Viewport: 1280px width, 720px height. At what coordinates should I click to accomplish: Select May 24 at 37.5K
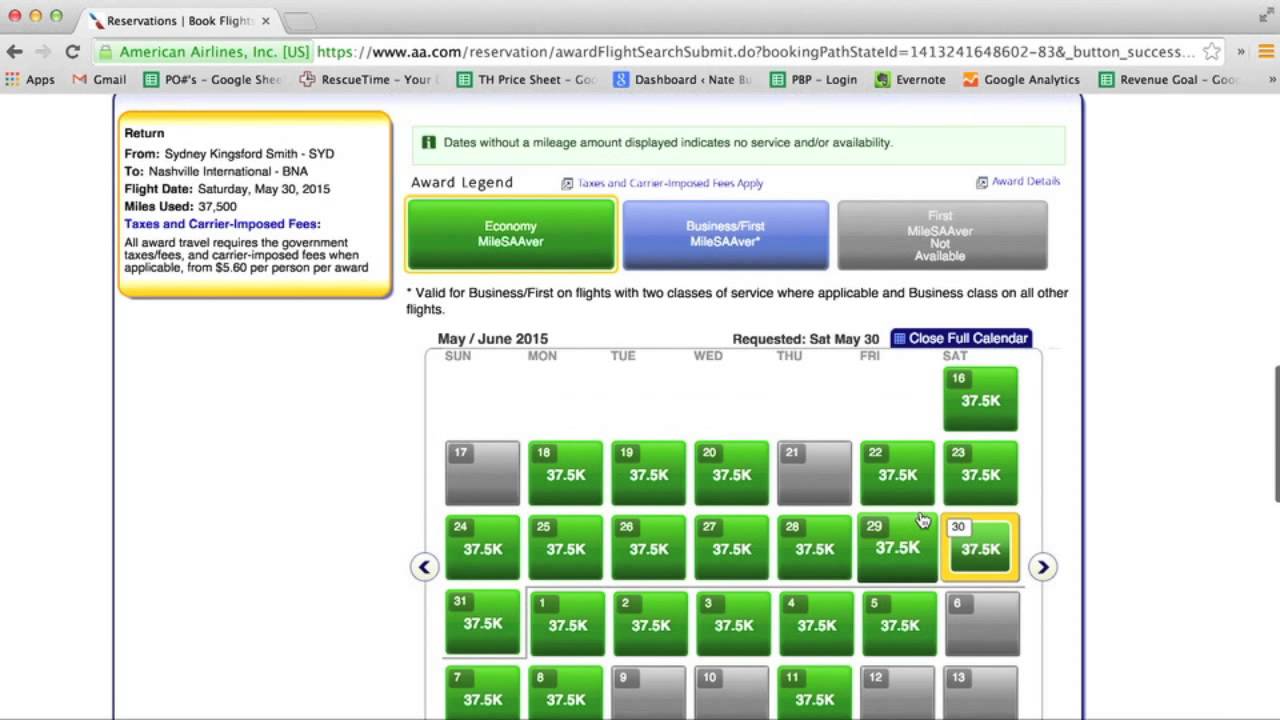tap(482, 548)
